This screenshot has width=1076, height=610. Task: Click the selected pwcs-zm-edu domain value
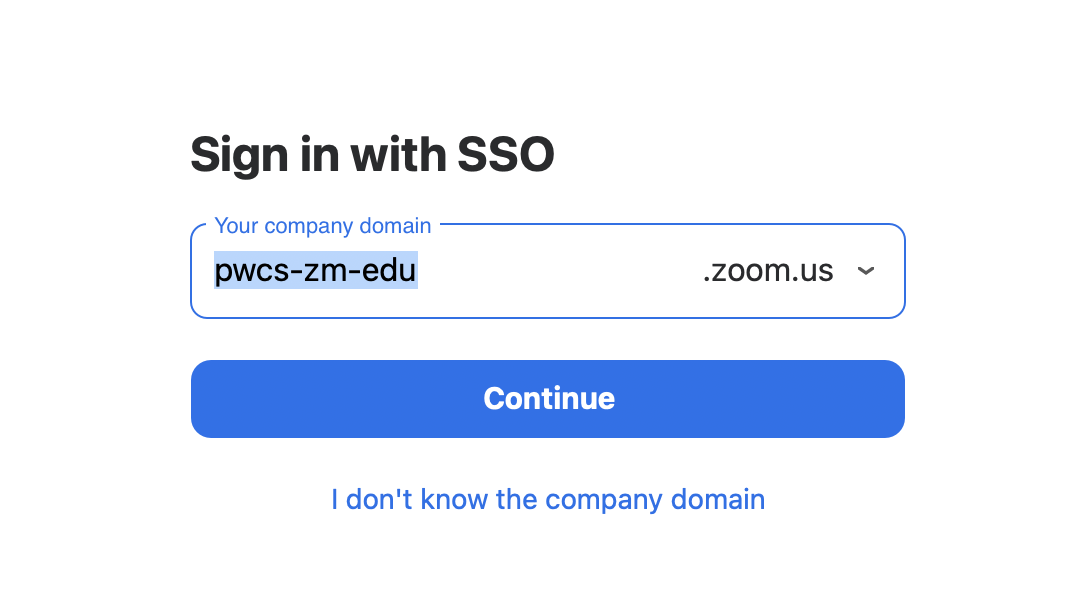pos(316,271)
